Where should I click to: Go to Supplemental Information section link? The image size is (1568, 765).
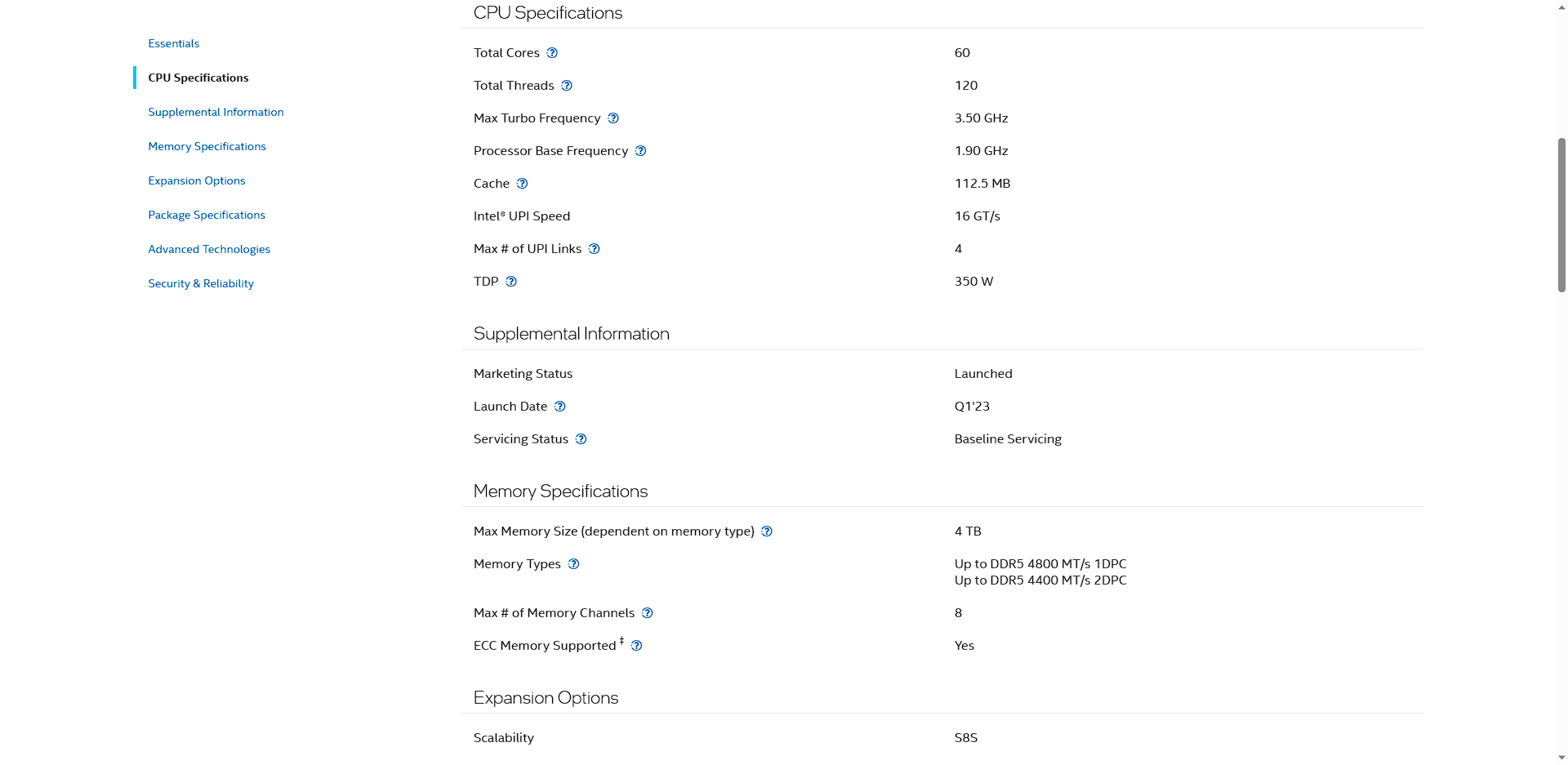tap(216, 112)
